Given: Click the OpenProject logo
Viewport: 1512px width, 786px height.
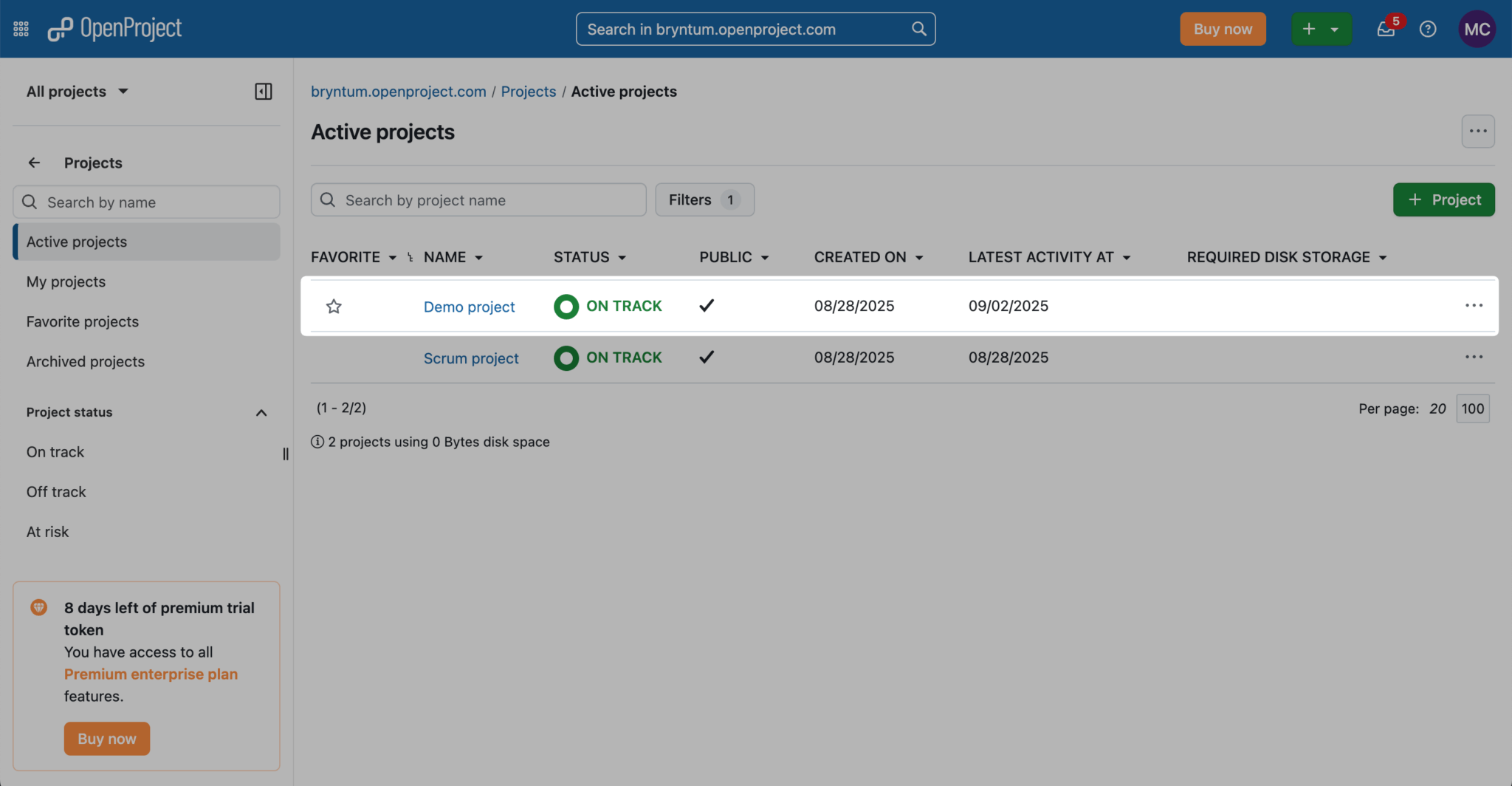Looking at the screenshot, I should (114, 29).
